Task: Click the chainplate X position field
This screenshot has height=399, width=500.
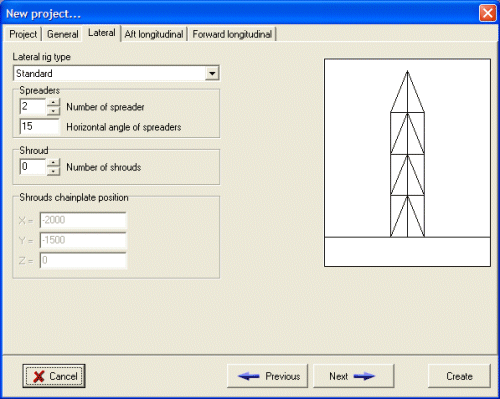Action: tap(83, 220)
